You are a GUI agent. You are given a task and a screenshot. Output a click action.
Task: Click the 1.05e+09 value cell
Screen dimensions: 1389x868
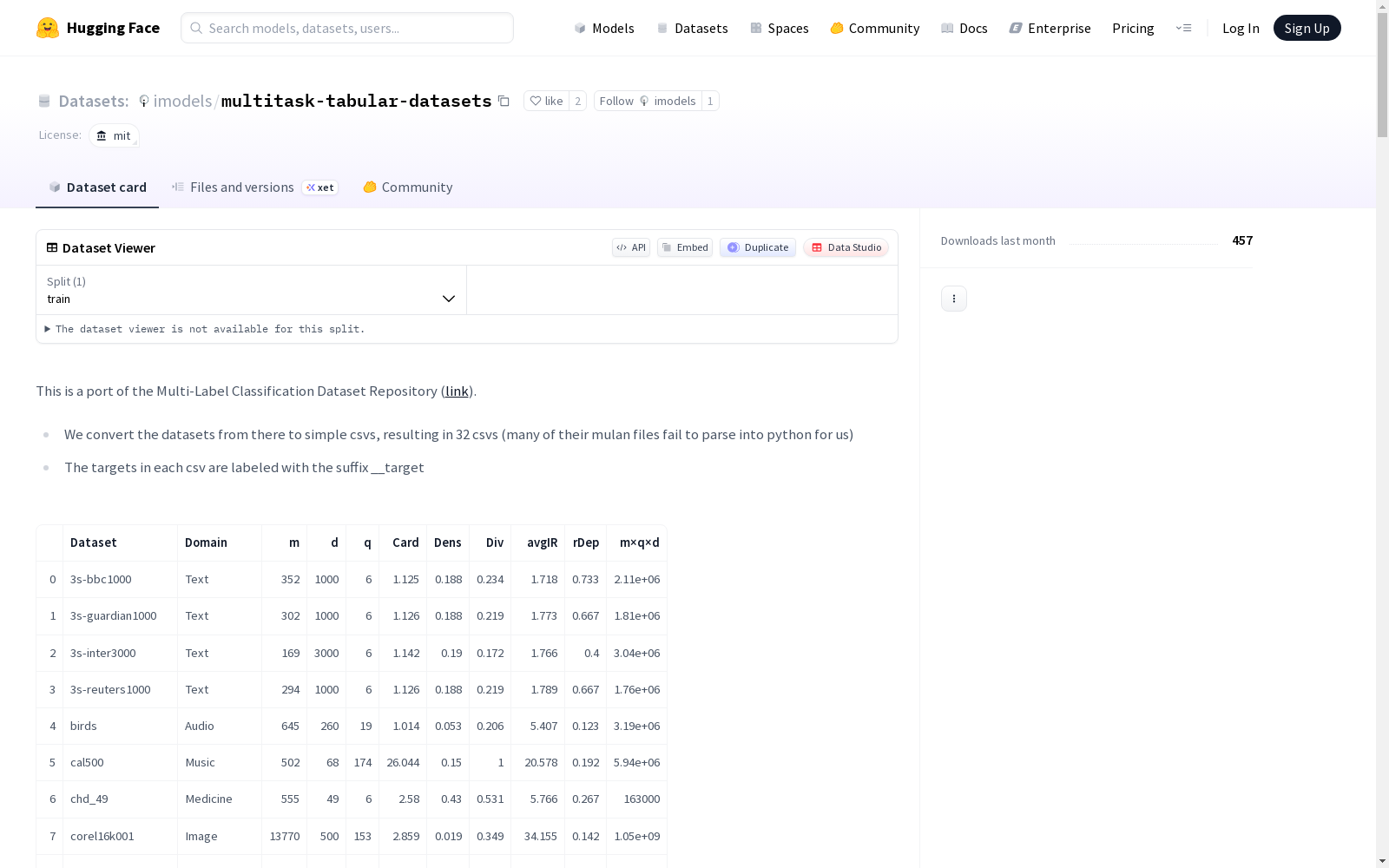pyautogui.click(x=636, y=836)
